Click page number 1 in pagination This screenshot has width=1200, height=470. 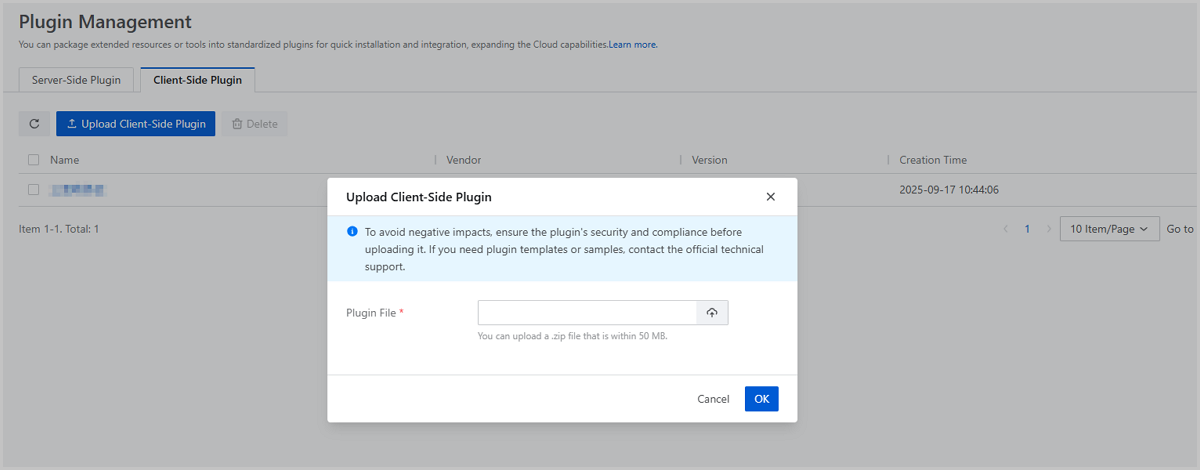1027,229
